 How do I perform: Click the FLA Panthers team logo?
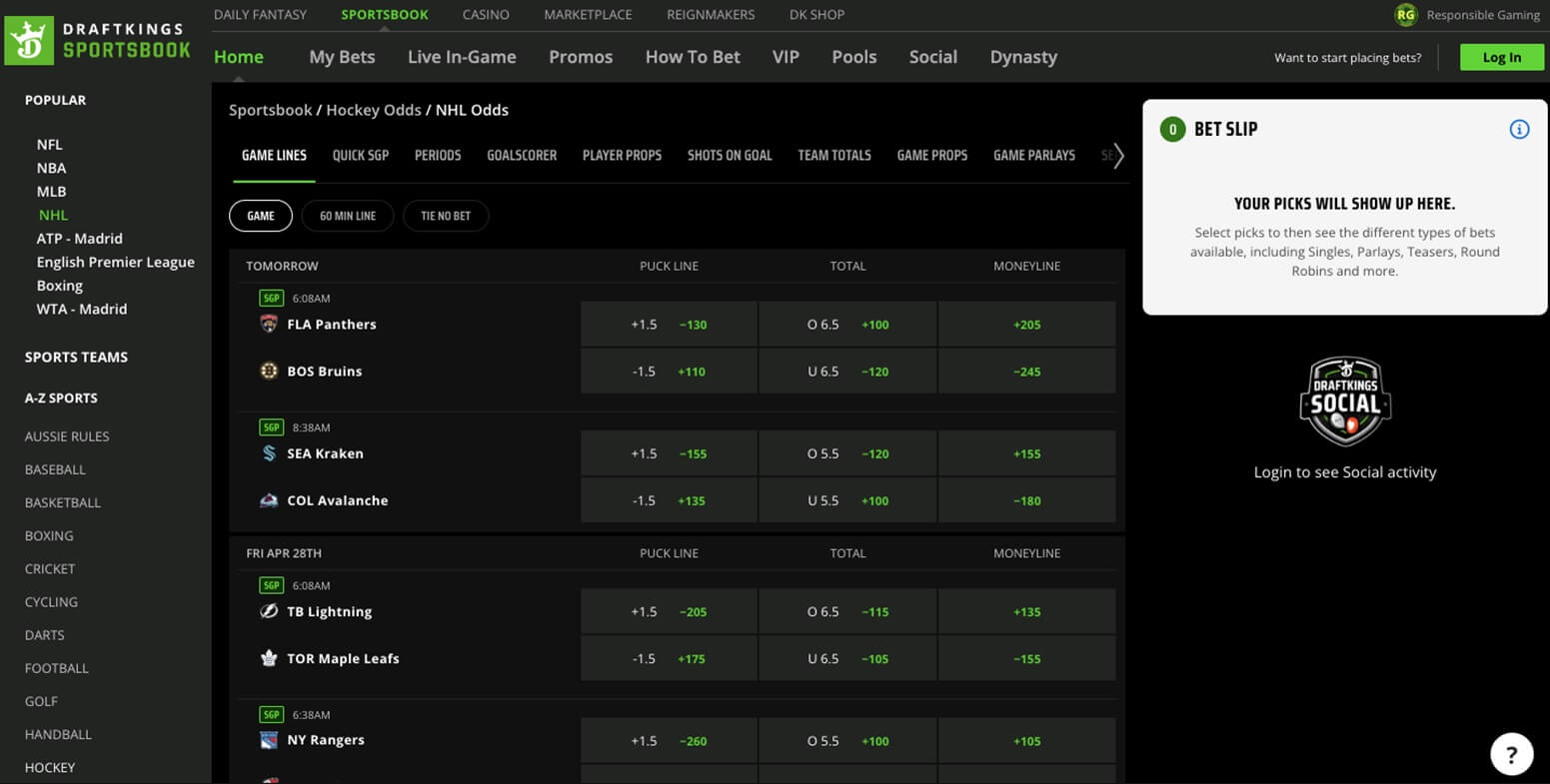(269, 324)
